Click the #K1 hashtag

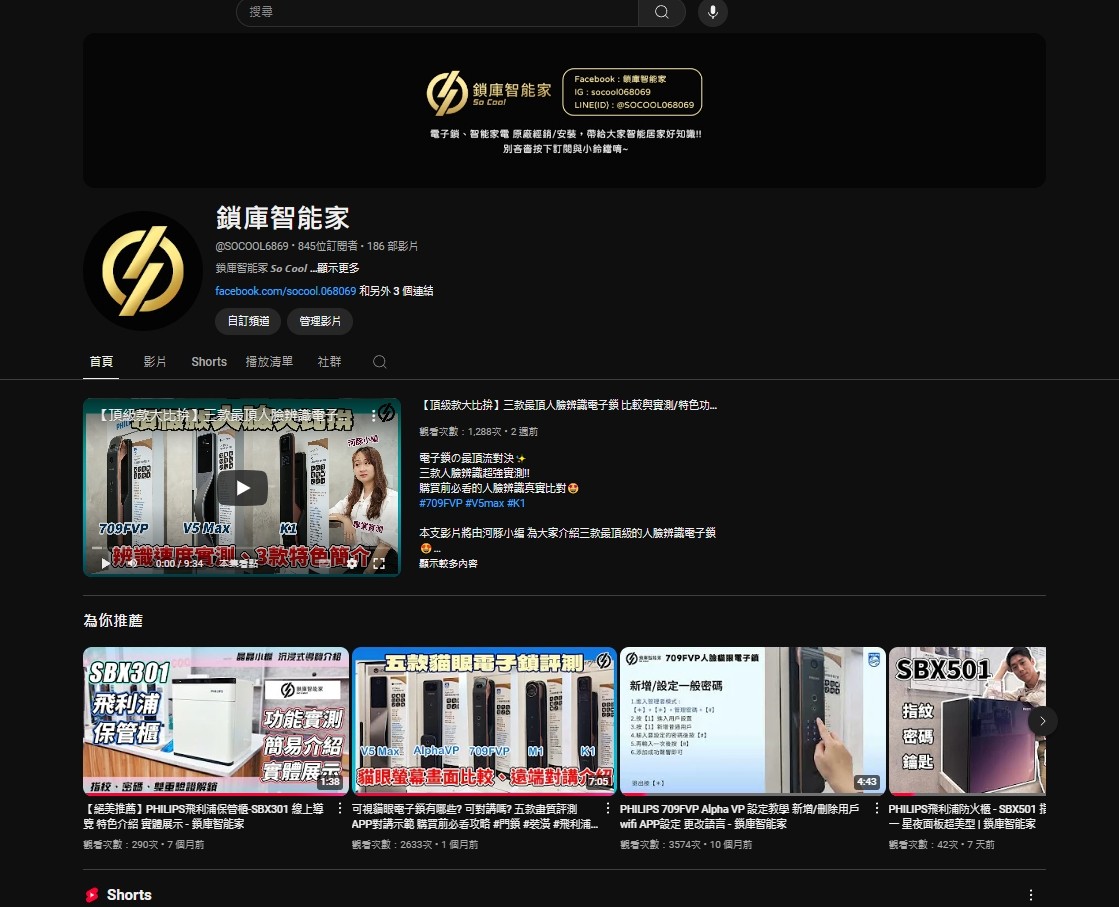516,503
